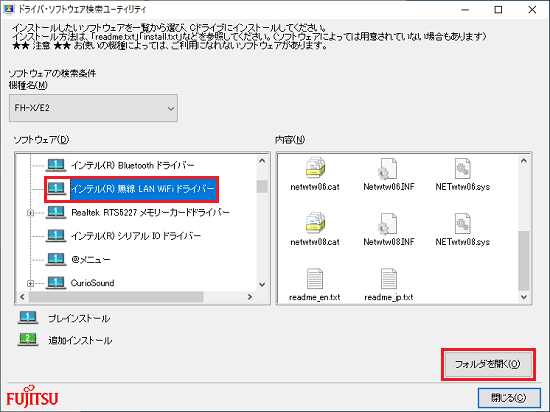Click the プレインストール legend icon
The width and height of the screenshot is (550, 412).
point(28,318)
